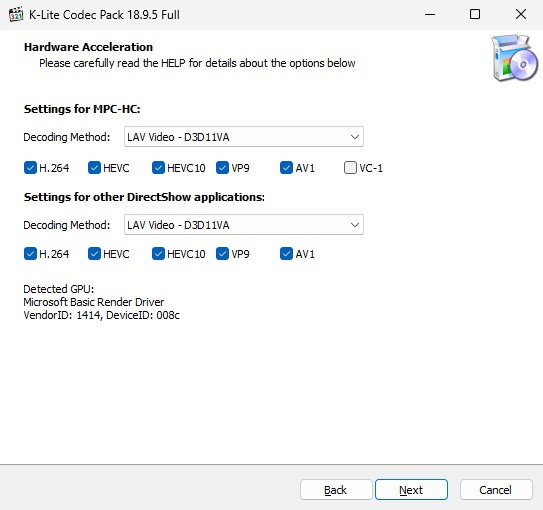
Task: Open MPC-HC Decoding Method dropdown
Action: point(244,137)
